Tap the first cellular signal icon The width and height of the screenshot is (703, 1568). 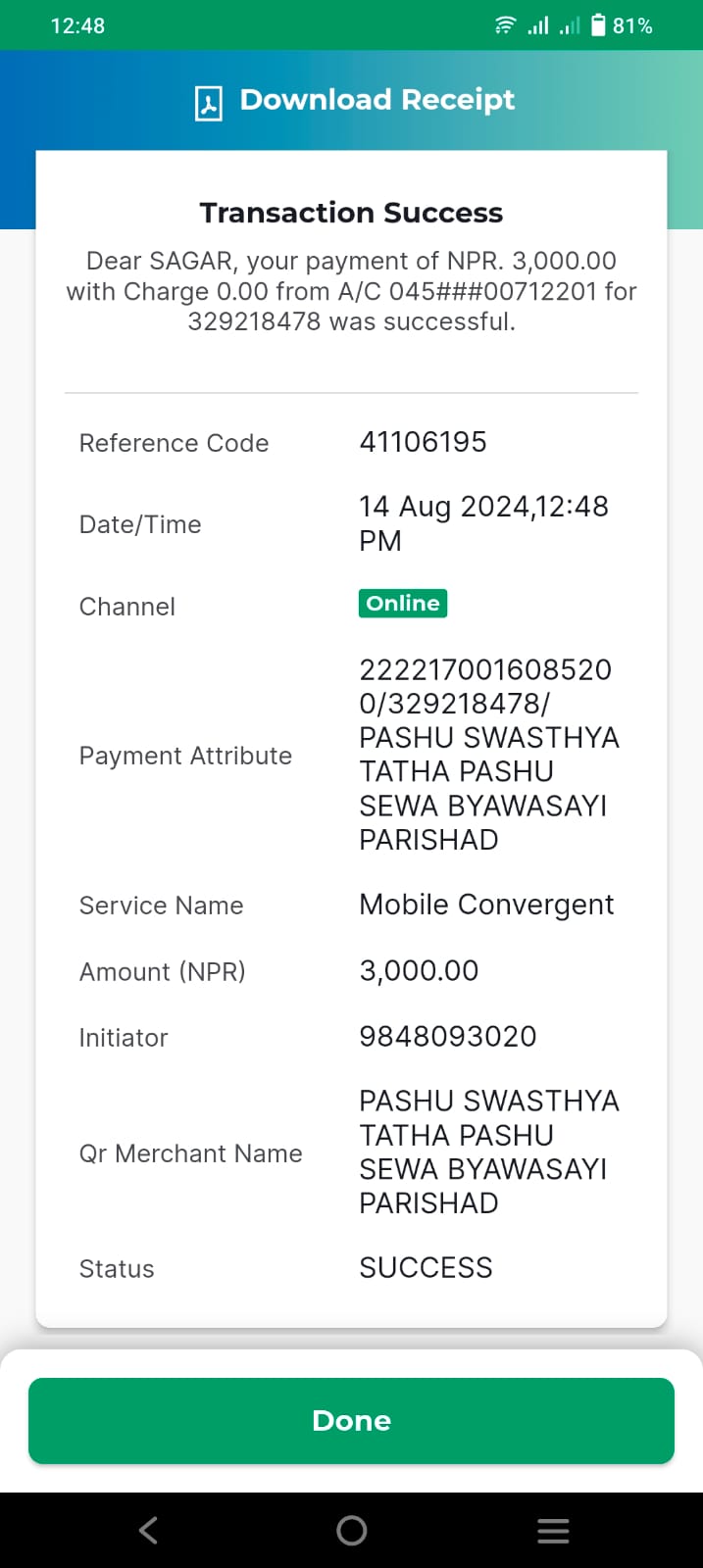click(x=538, y=25)
